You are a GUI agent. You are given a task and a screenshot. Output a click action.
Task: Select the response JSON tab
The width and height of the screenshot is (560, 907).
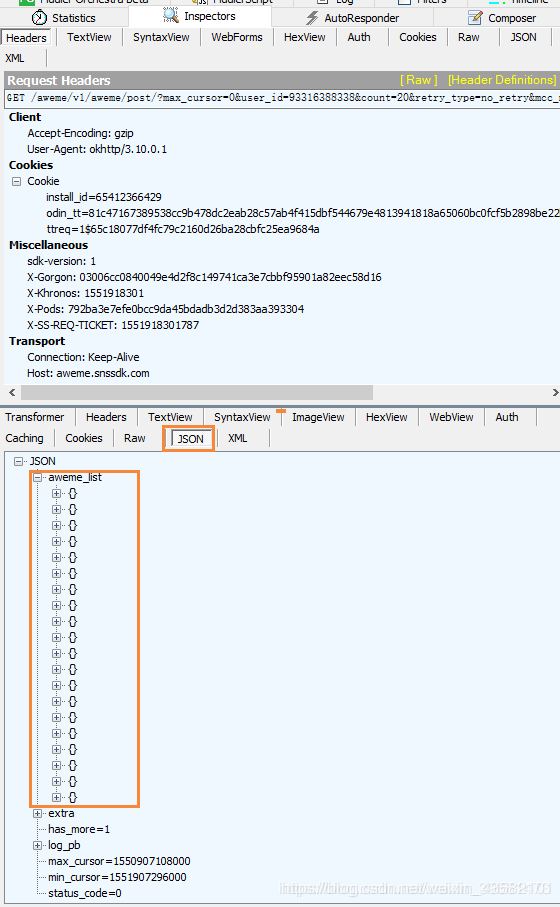point(190,439)
